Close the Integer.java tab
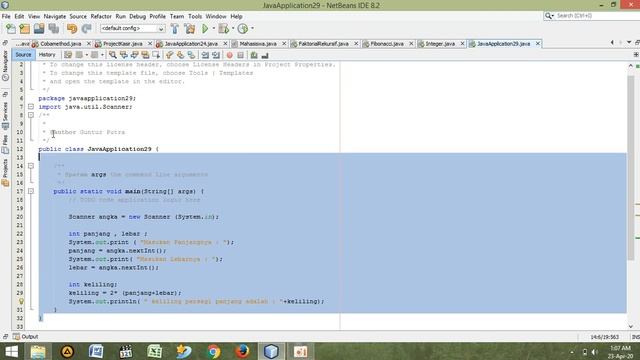Image resolution: width=640 pixels, height=360 pixels. (462, 44)
